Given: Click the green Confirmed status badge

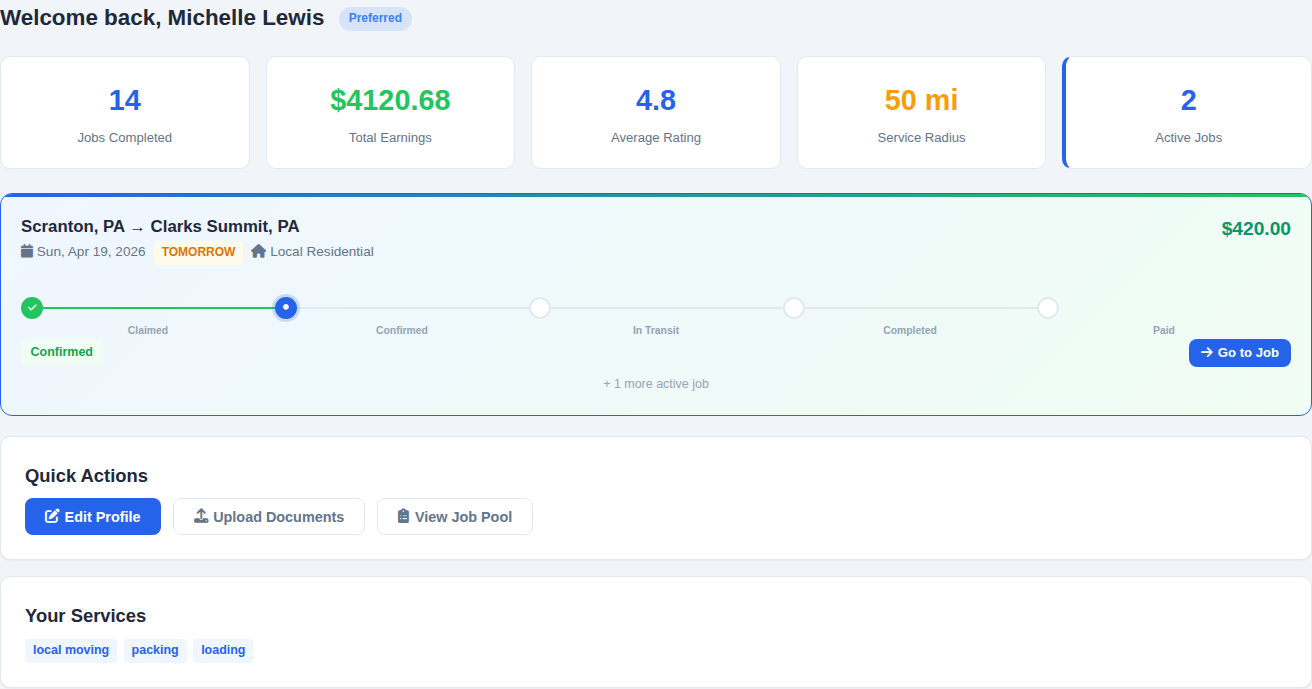Looking at the screenshot, I should 61,352.
